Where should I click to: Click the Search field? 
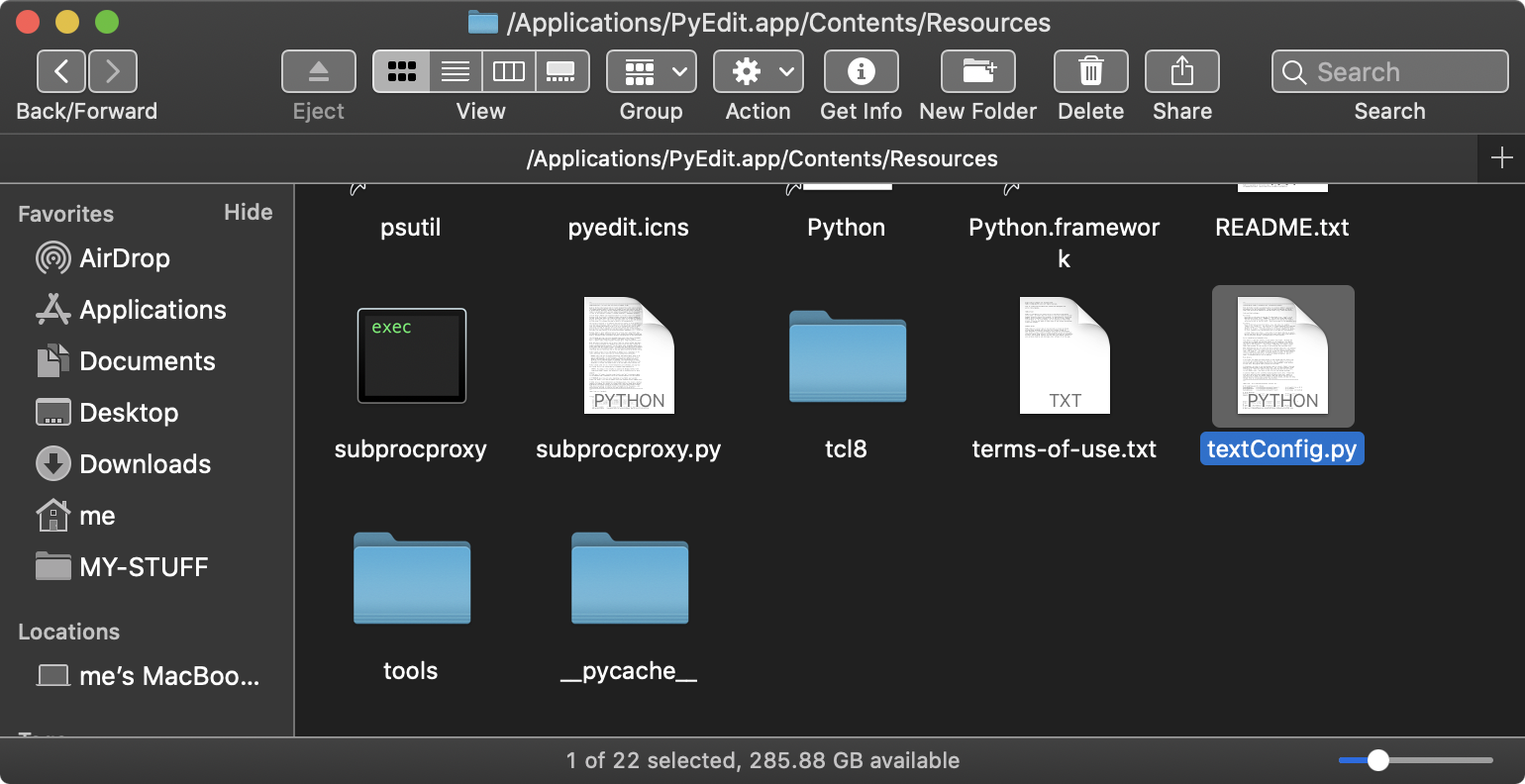(1390, 71)
